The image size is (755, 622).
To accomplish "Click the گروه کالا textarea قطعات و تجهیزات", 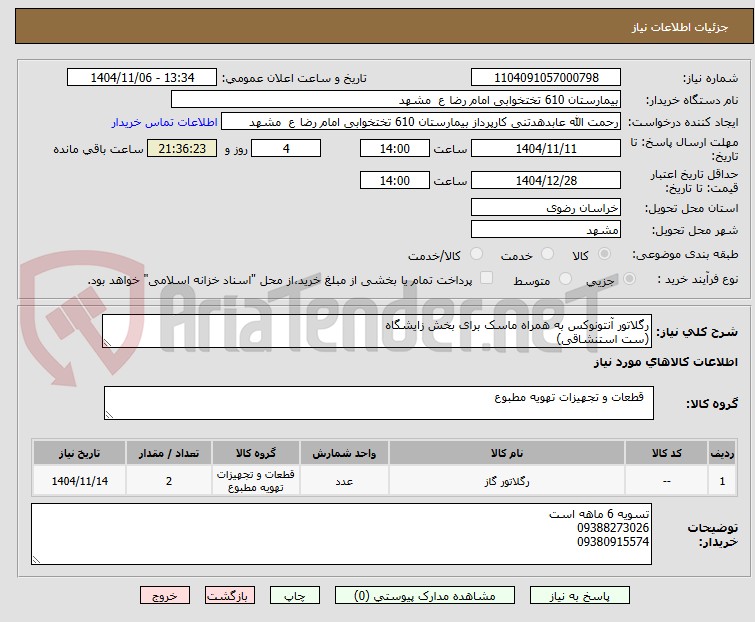I will click(379, 403).
